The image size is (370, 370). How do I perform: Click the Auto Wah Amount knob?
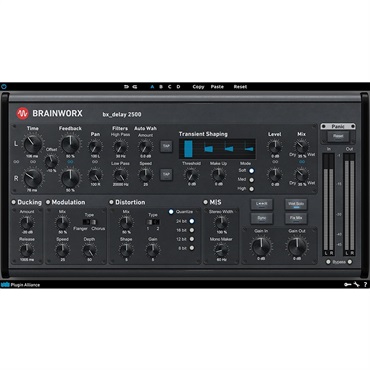146,147
